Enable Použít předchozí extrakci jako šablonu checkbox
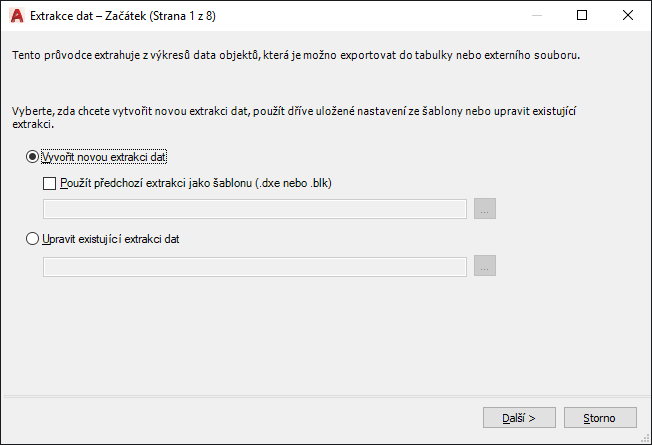Image resolution: width=652 pixels, height=445 pixels. pyautogui.click(x=50, y=183)
